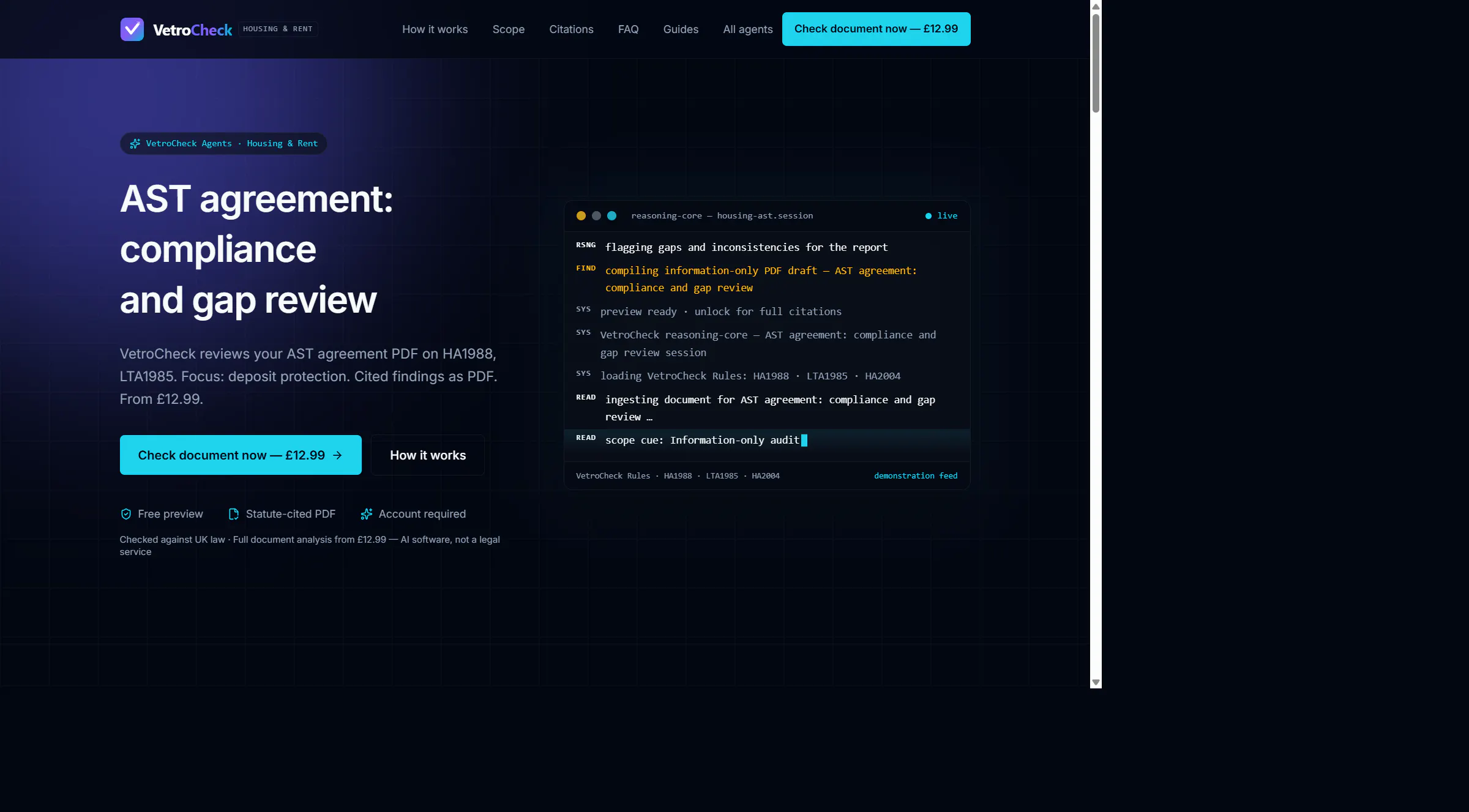Click the arrow icon on the hero button

click(337, 455)
